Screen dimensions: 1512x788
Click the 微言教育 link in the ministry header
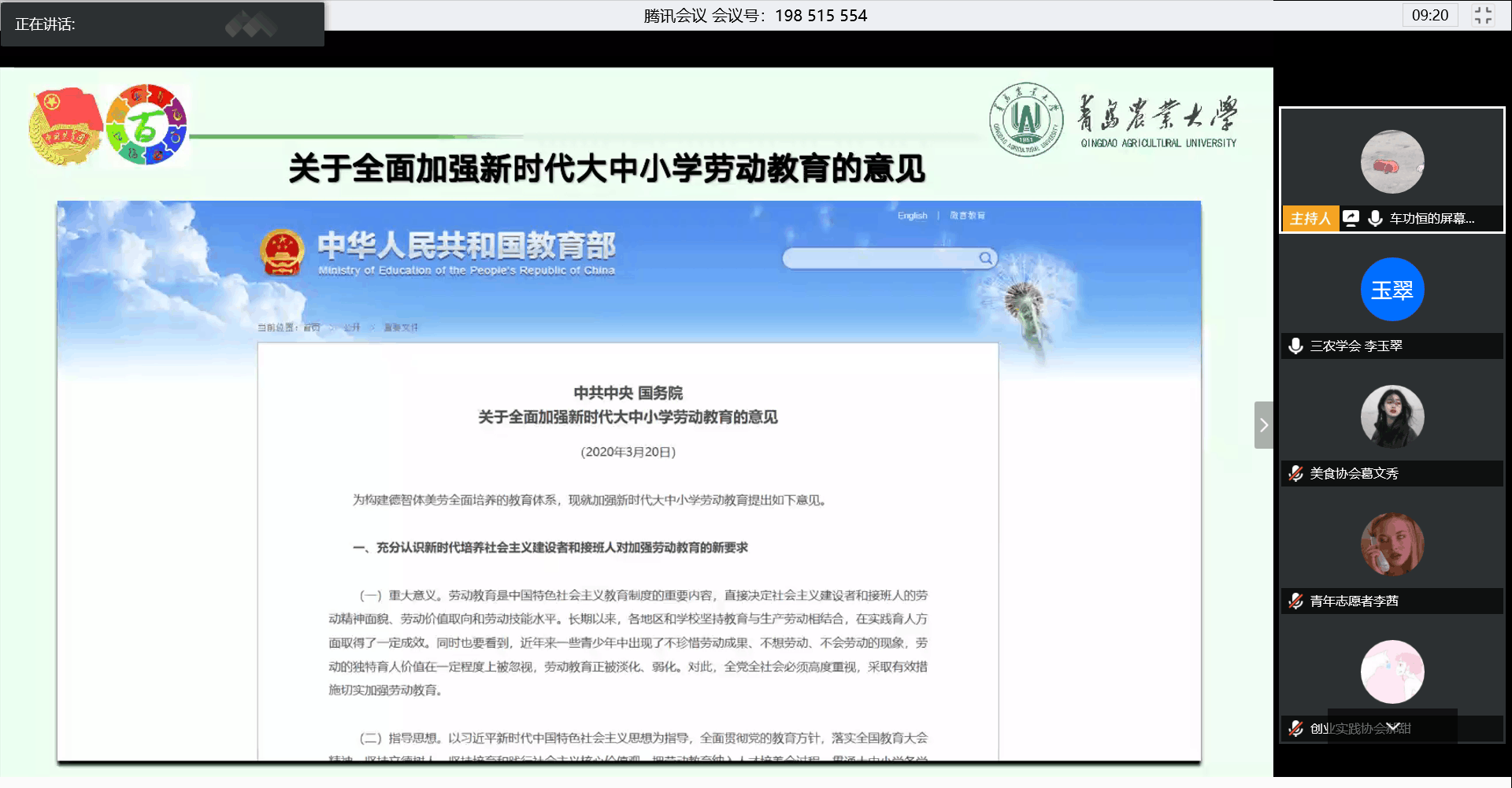pos(967,215)
